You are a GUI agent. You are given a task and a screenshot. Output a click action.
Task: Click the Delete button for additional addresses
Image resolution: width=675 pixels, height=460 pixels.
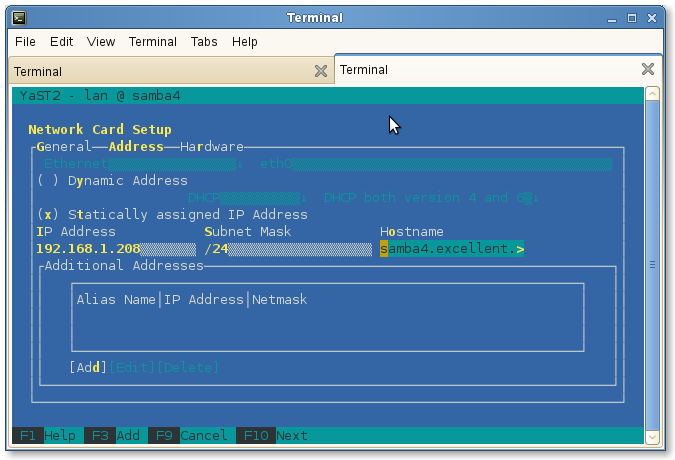tap(187, 367)
